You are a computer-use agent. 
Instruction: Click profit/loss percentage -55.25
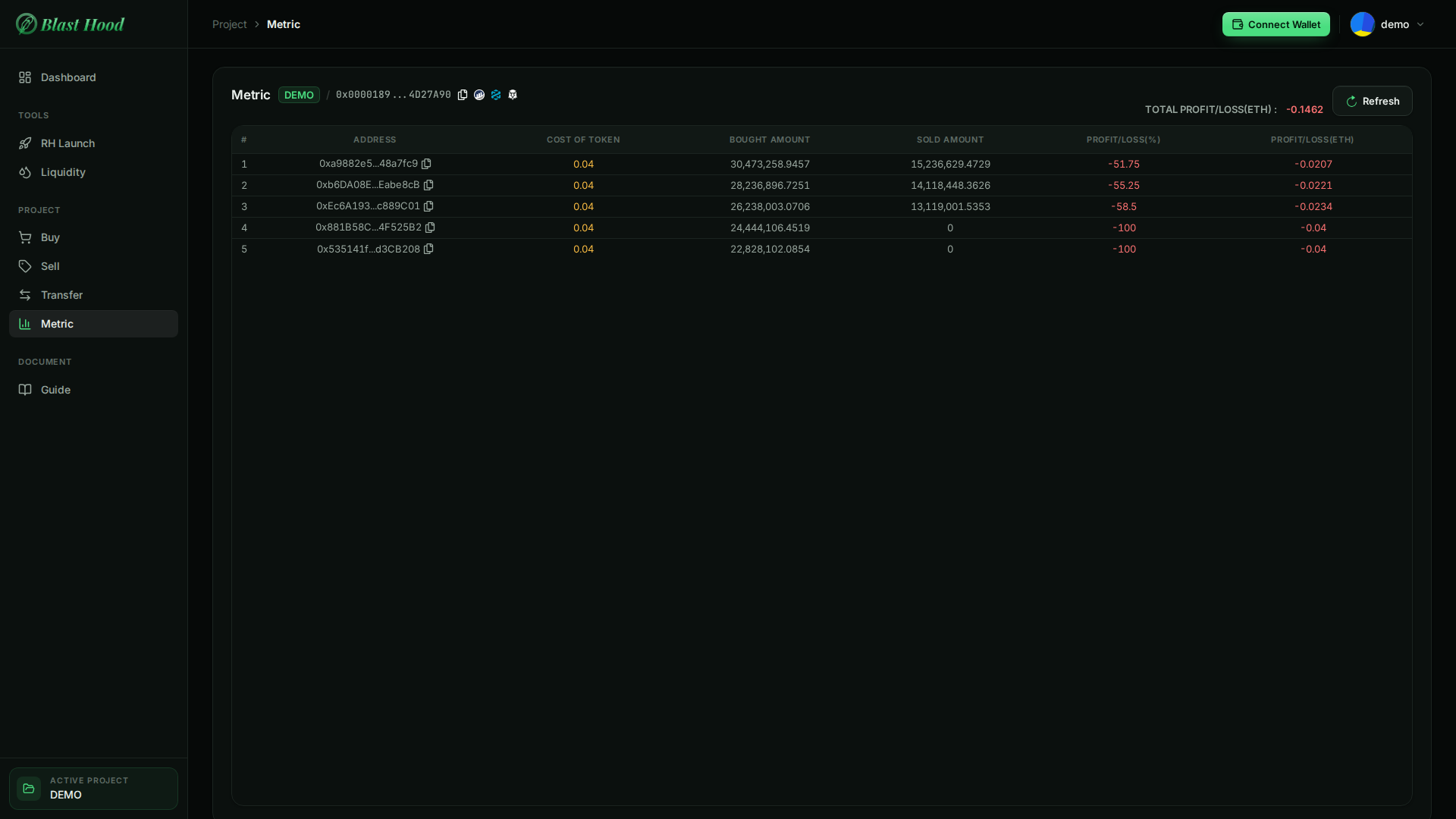(1124, 185)
